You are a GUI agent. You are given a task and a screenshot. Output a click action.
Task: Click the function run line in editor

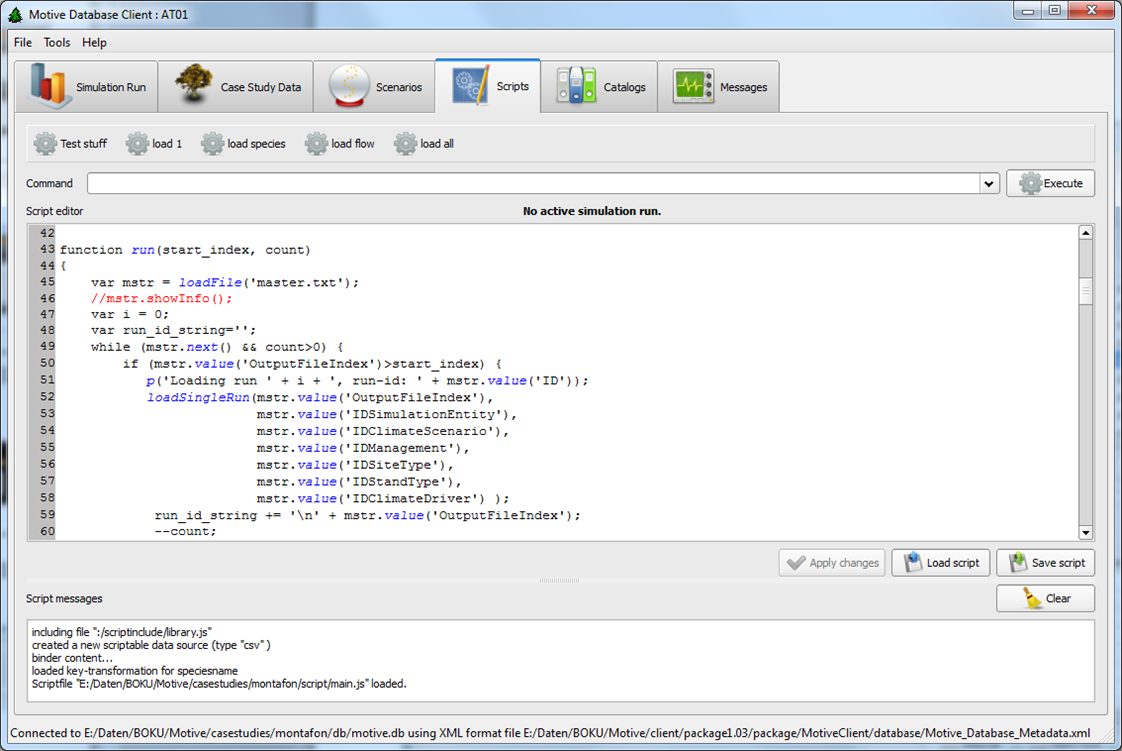[x=185, y=250]
